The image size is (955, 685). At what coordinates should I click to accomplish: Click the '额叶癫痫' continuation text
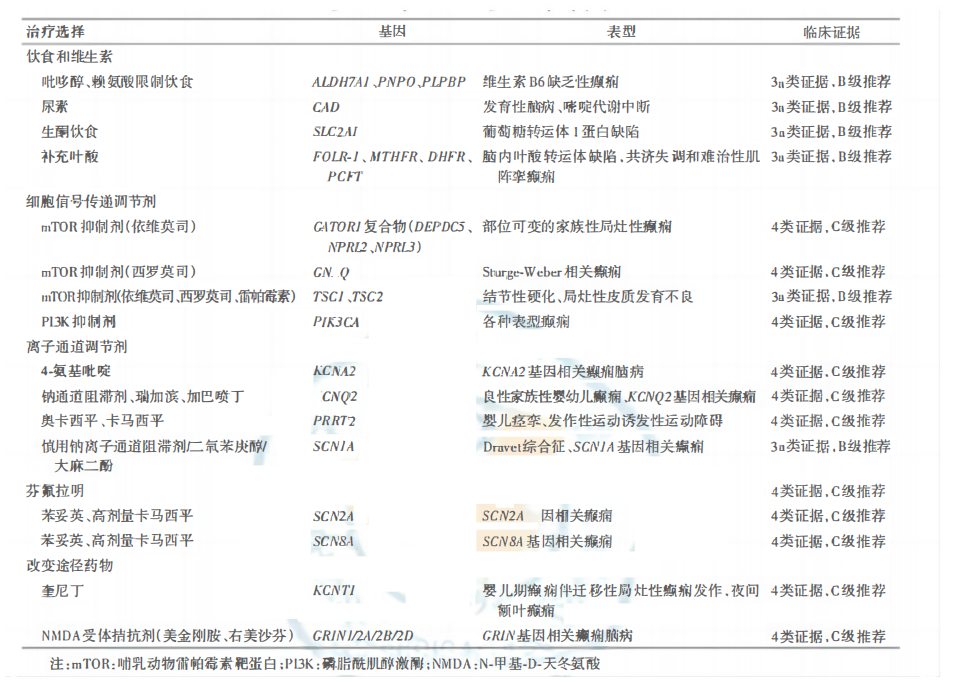point(526,611)
